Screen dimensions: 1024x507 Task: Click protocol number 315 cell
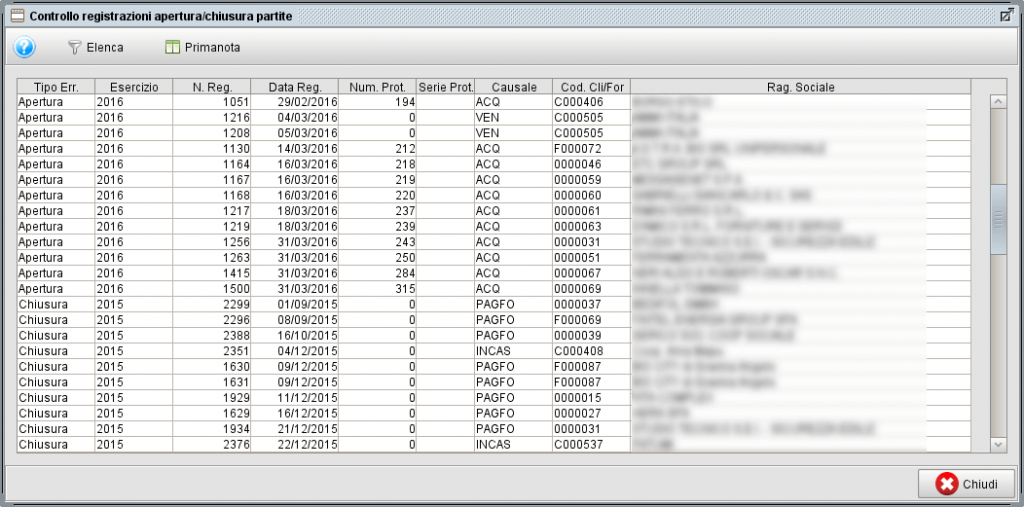(377, 288)
